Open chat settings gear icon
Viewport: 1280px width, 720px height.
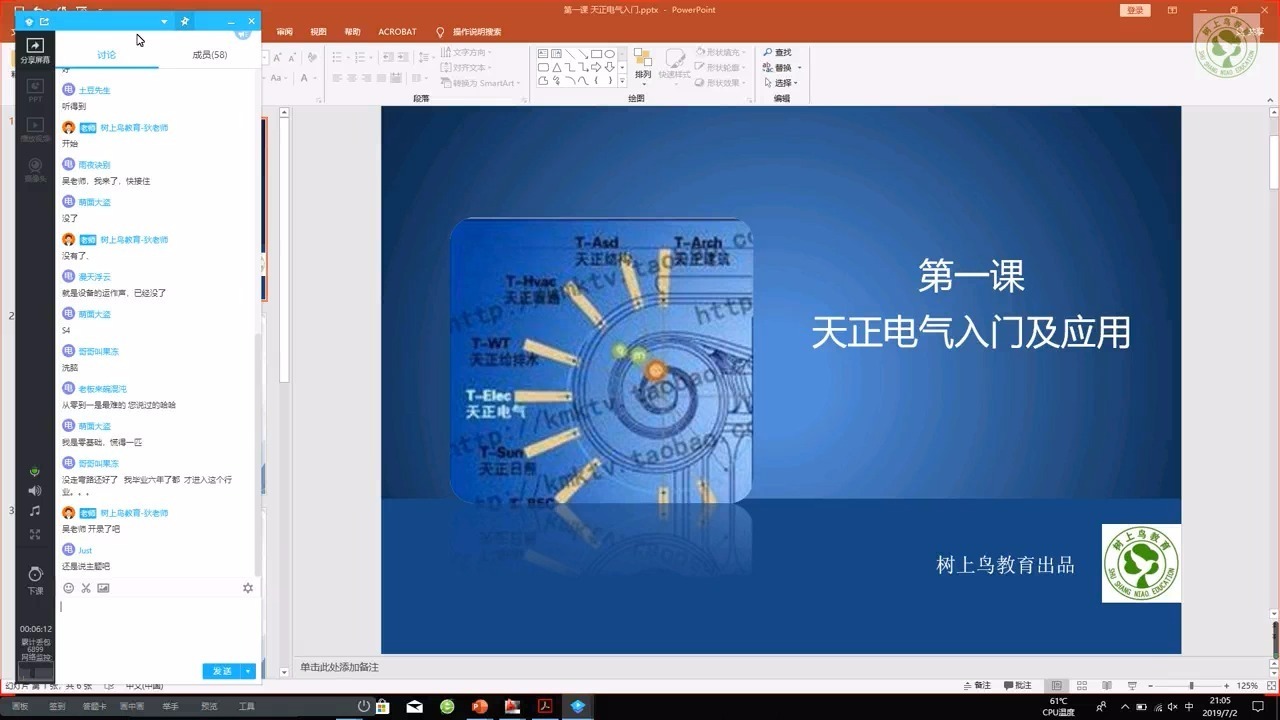(248, 588)
